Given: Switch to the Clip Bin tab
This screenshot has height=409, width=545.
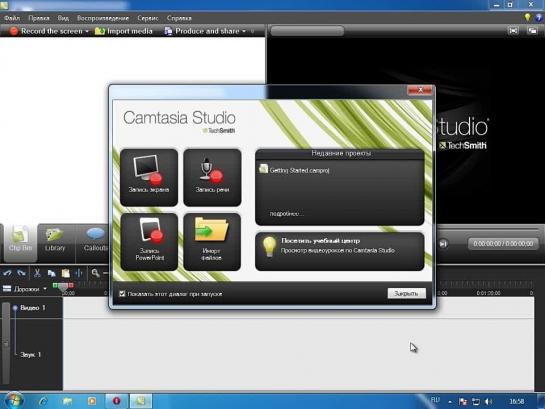Looking at the screenshot, I should 20,242.
